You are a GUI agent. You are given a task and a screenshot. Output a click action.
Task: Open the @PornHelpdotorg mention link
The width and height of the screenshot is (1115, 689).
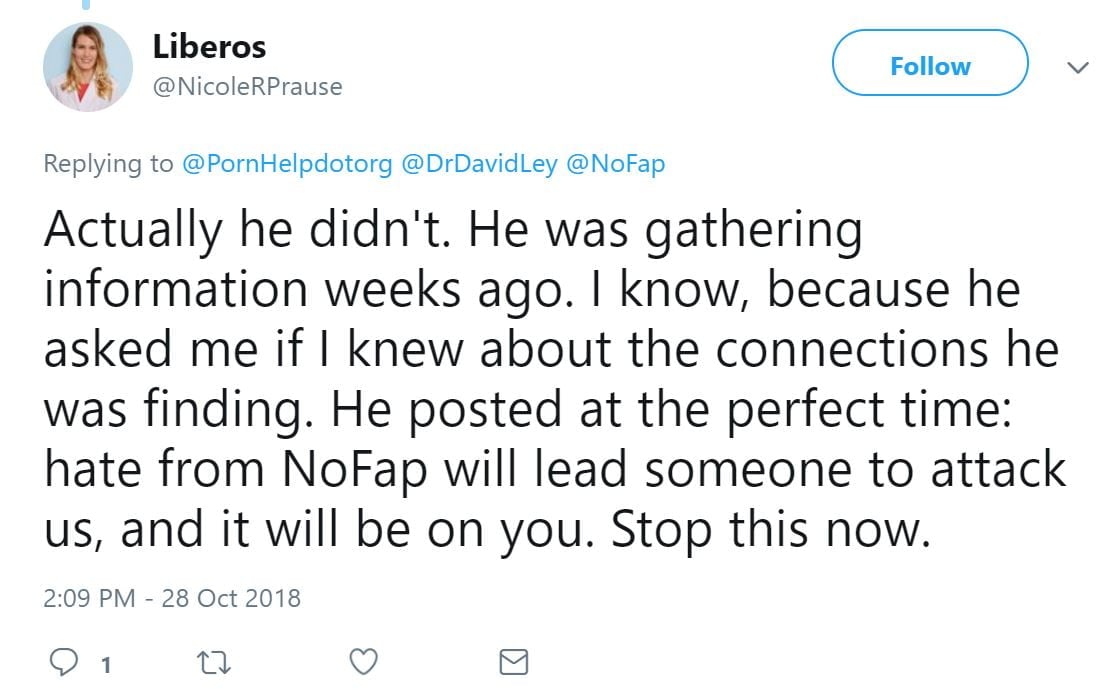[x=287, y=164]
